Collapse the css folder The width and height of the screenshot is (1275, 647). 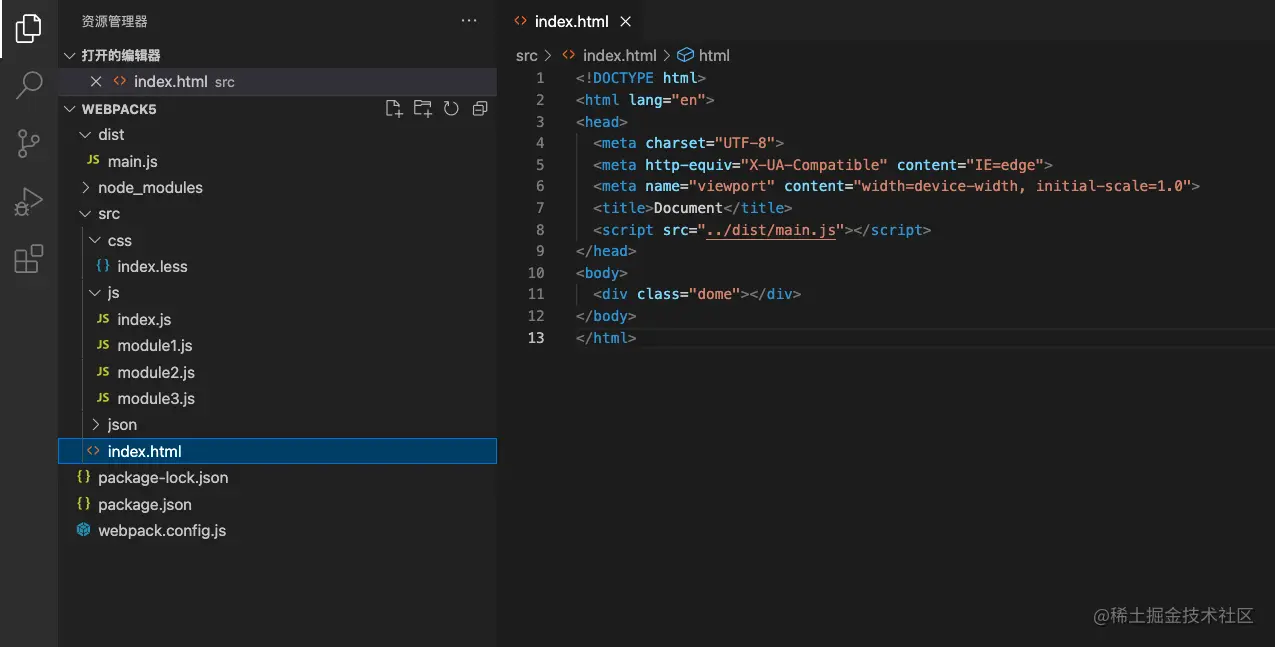tap(277, 241)
